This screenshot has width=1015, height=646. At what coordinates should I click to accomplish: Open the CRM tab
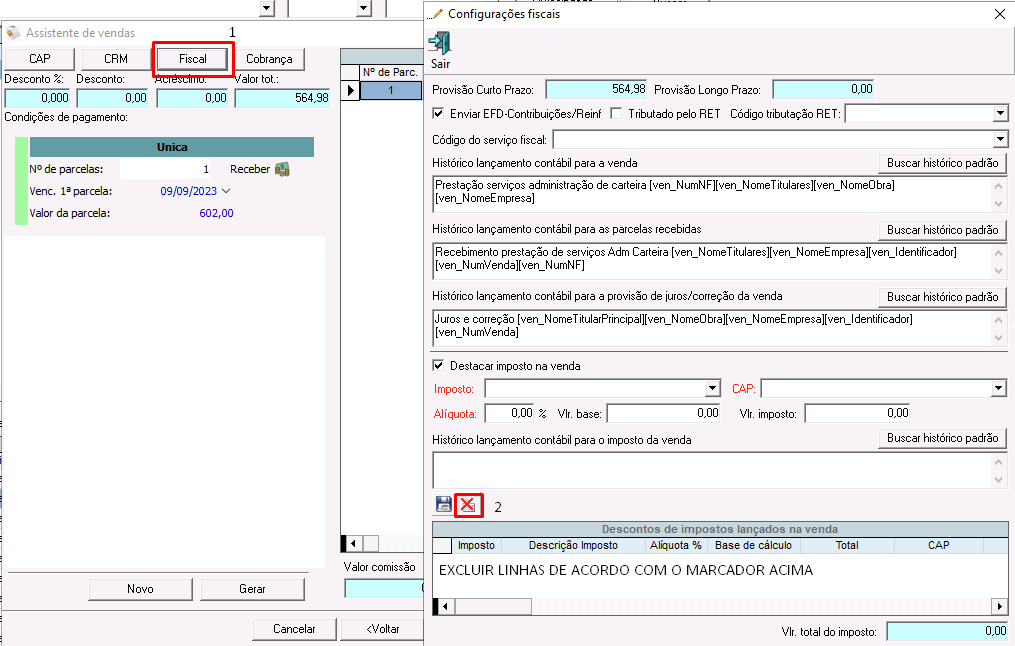(x=116, y=59)
